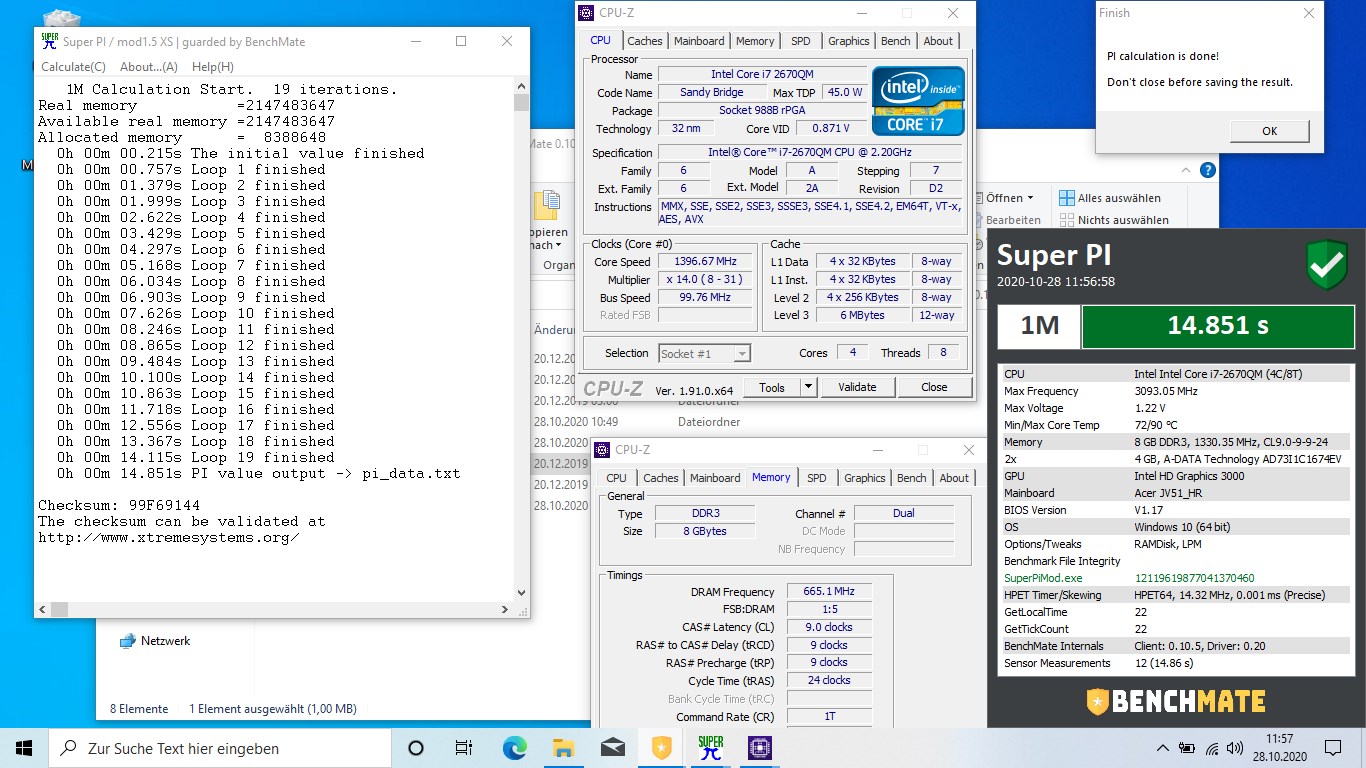Switch to Caches tab in upper CPU-Z
Screen dimensions: 1366x768
[645, 41]
